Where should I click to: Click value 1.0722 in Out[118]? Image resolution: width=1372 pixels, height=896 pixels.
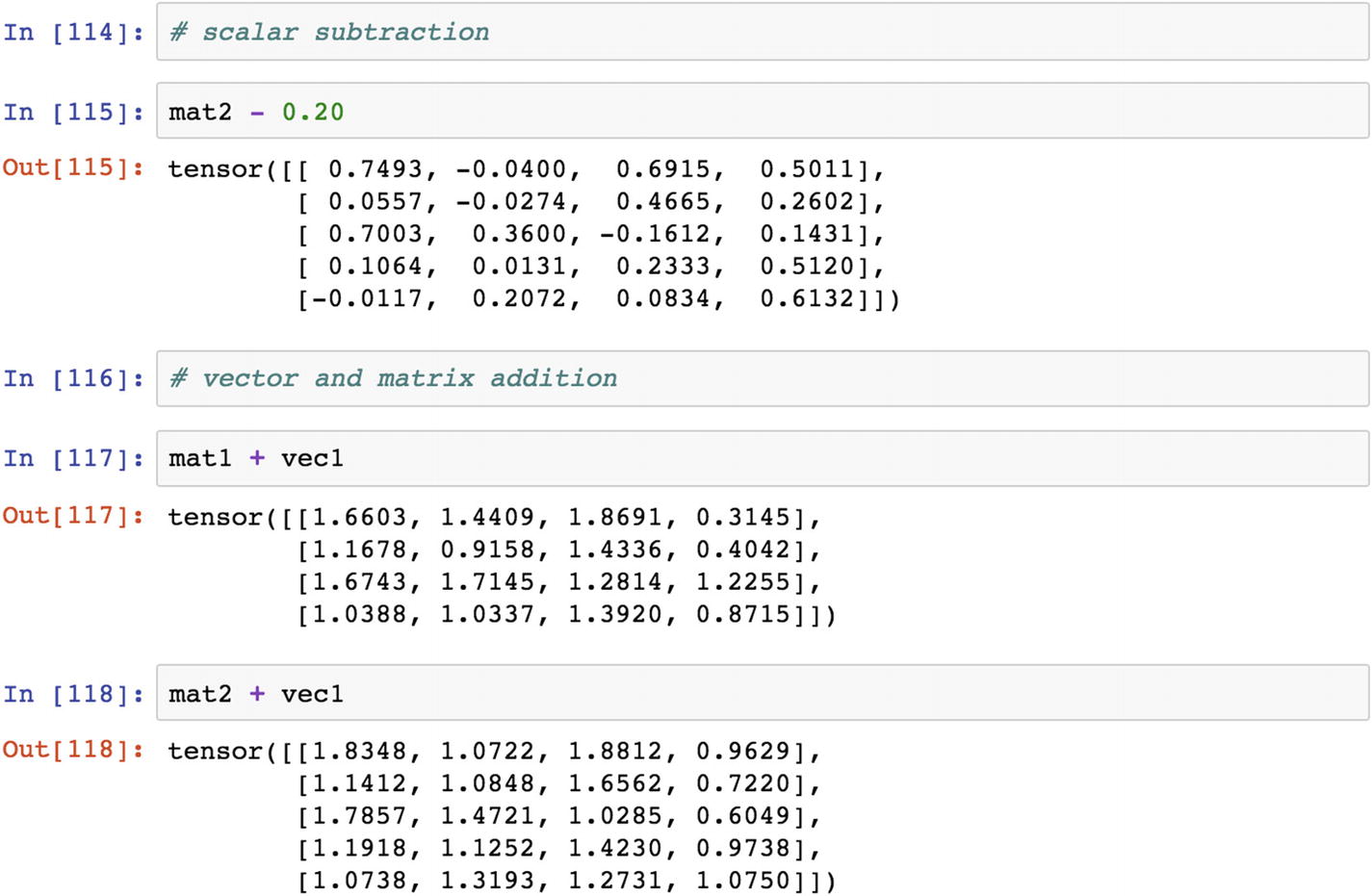pos(487,751)
